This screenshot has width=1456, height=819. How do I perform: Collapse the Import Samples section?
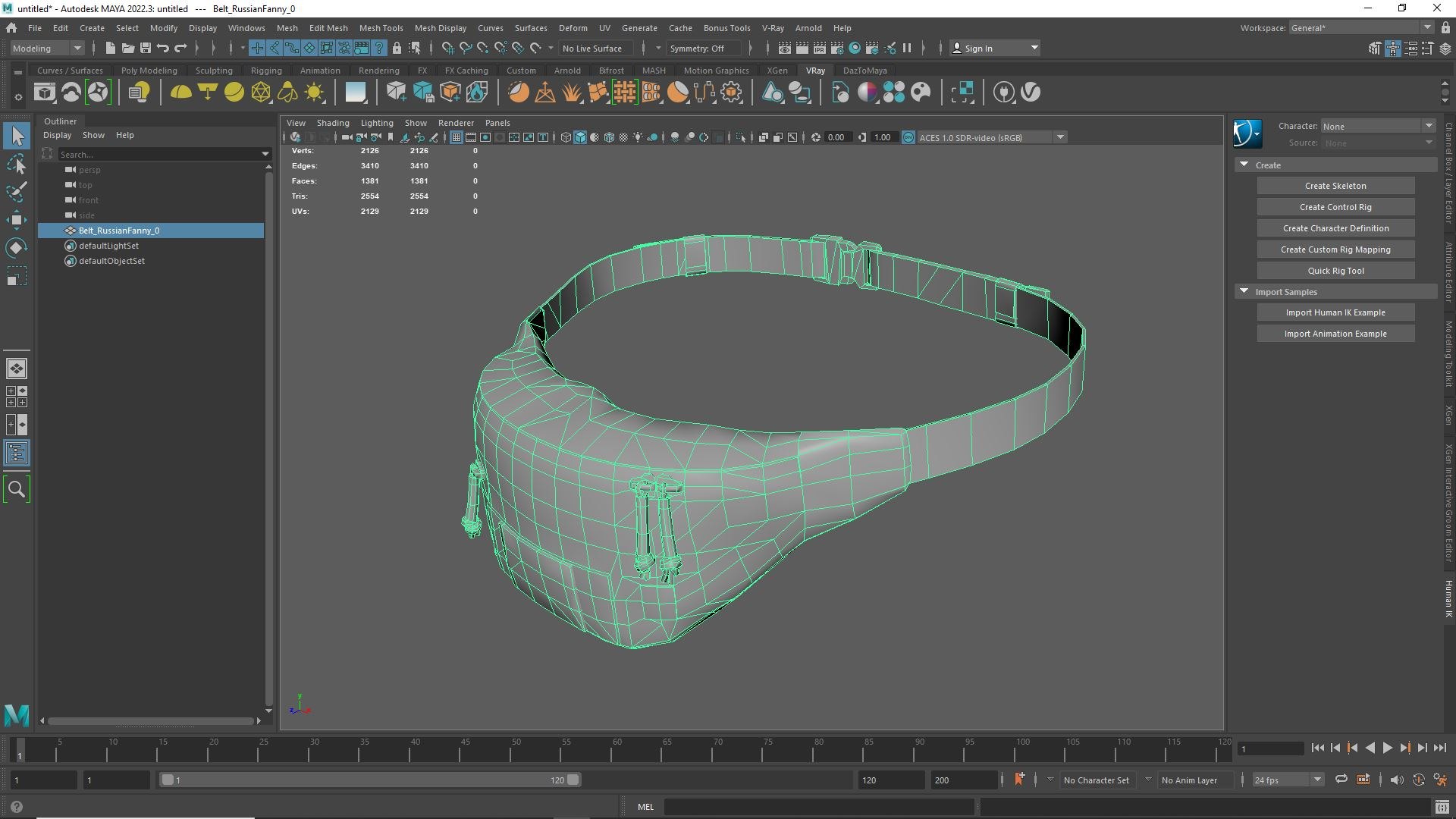pos(1244,291)
